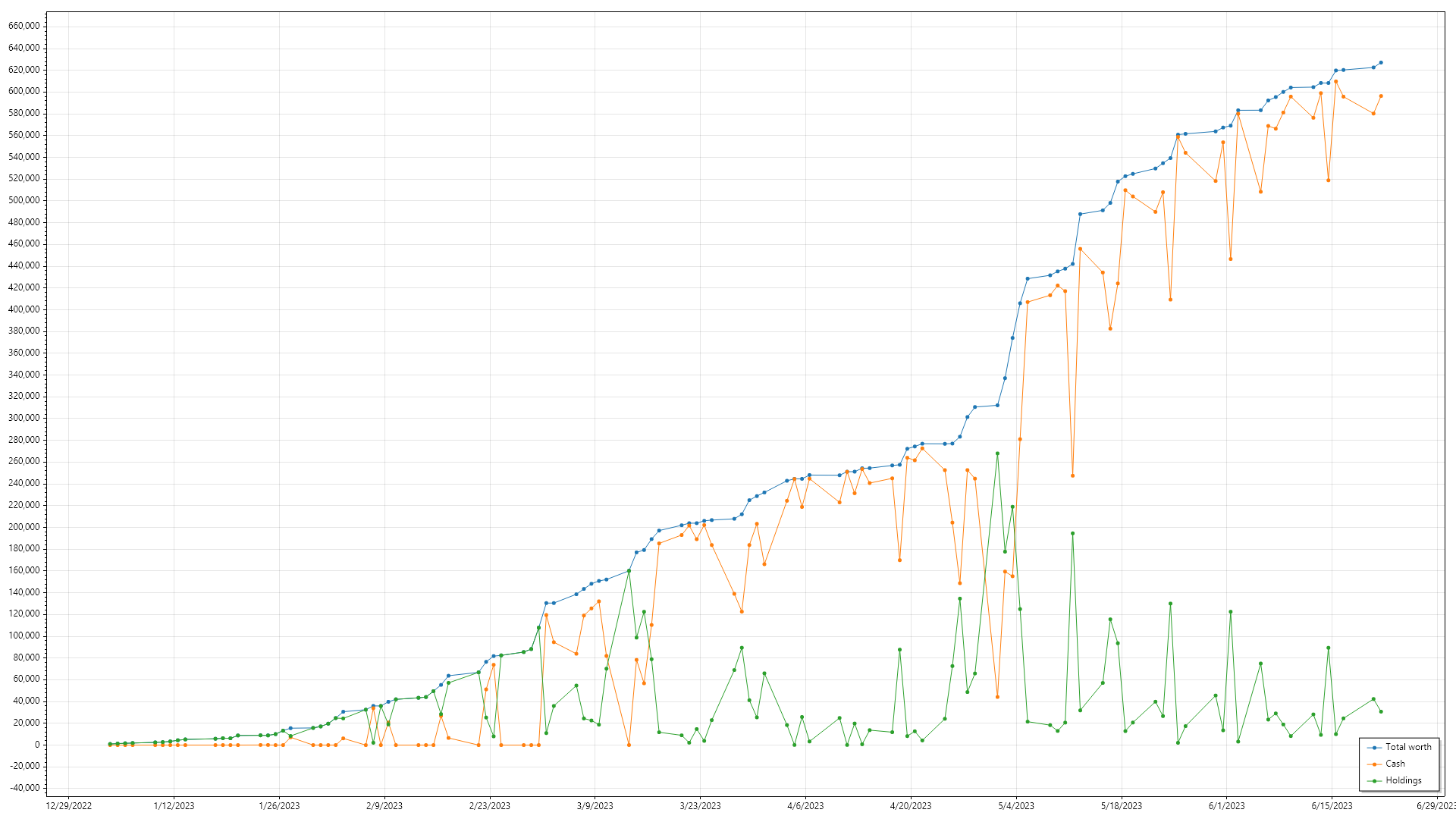This screenshot has width=1456, height=819.
Task: Click the 3/9/2023 x-axis label
Action: click(x=595, y=806)
